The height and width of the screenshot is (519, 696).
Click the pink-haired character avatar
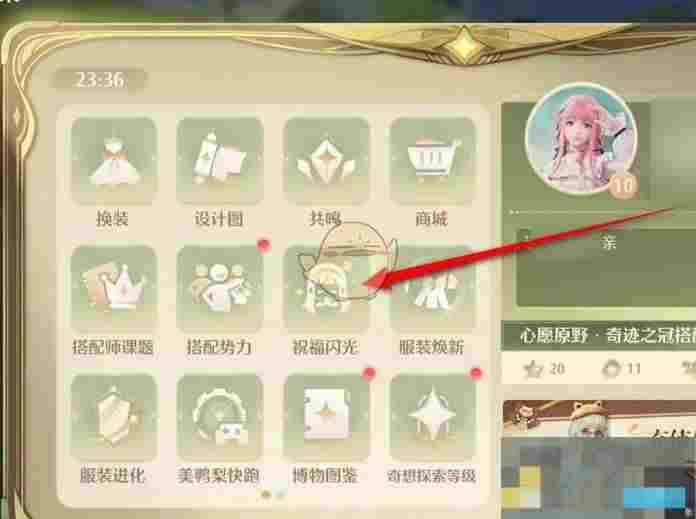pos(581,139)
